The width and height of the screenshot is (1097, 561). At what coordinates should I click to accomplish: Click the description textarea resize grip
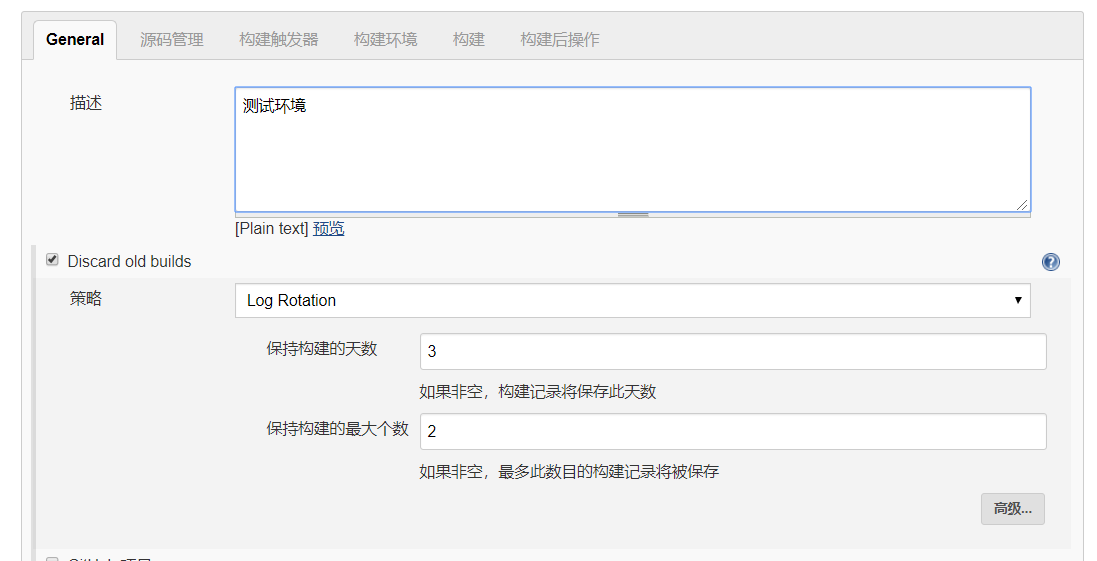click(1022, 204)
